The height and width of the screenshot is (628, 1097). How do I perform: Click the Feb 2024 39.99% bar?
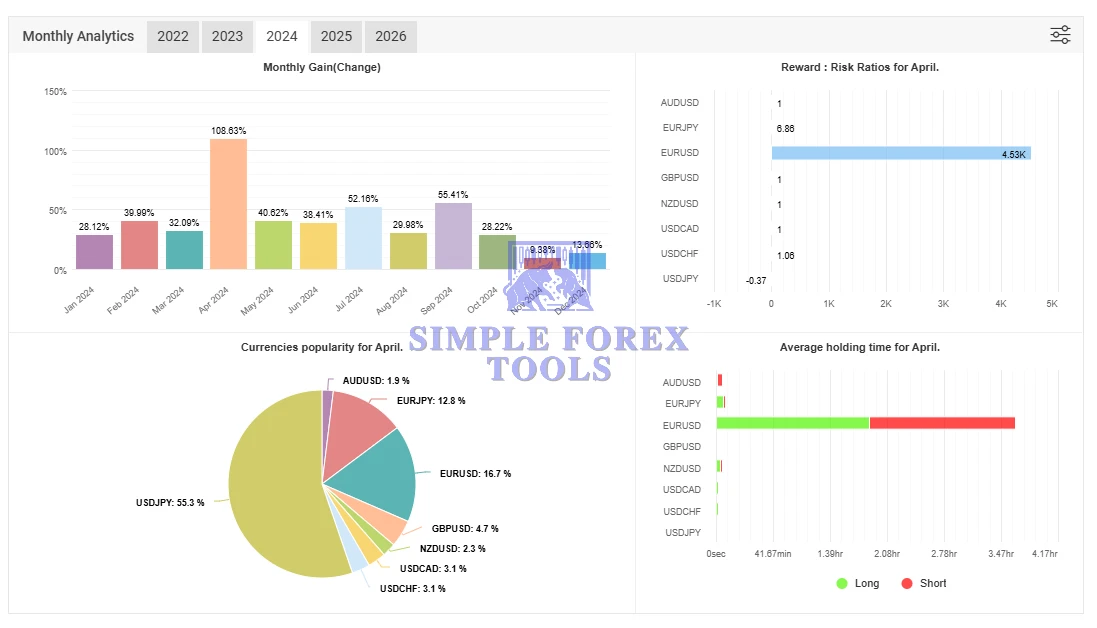click(x=139, y=245)
